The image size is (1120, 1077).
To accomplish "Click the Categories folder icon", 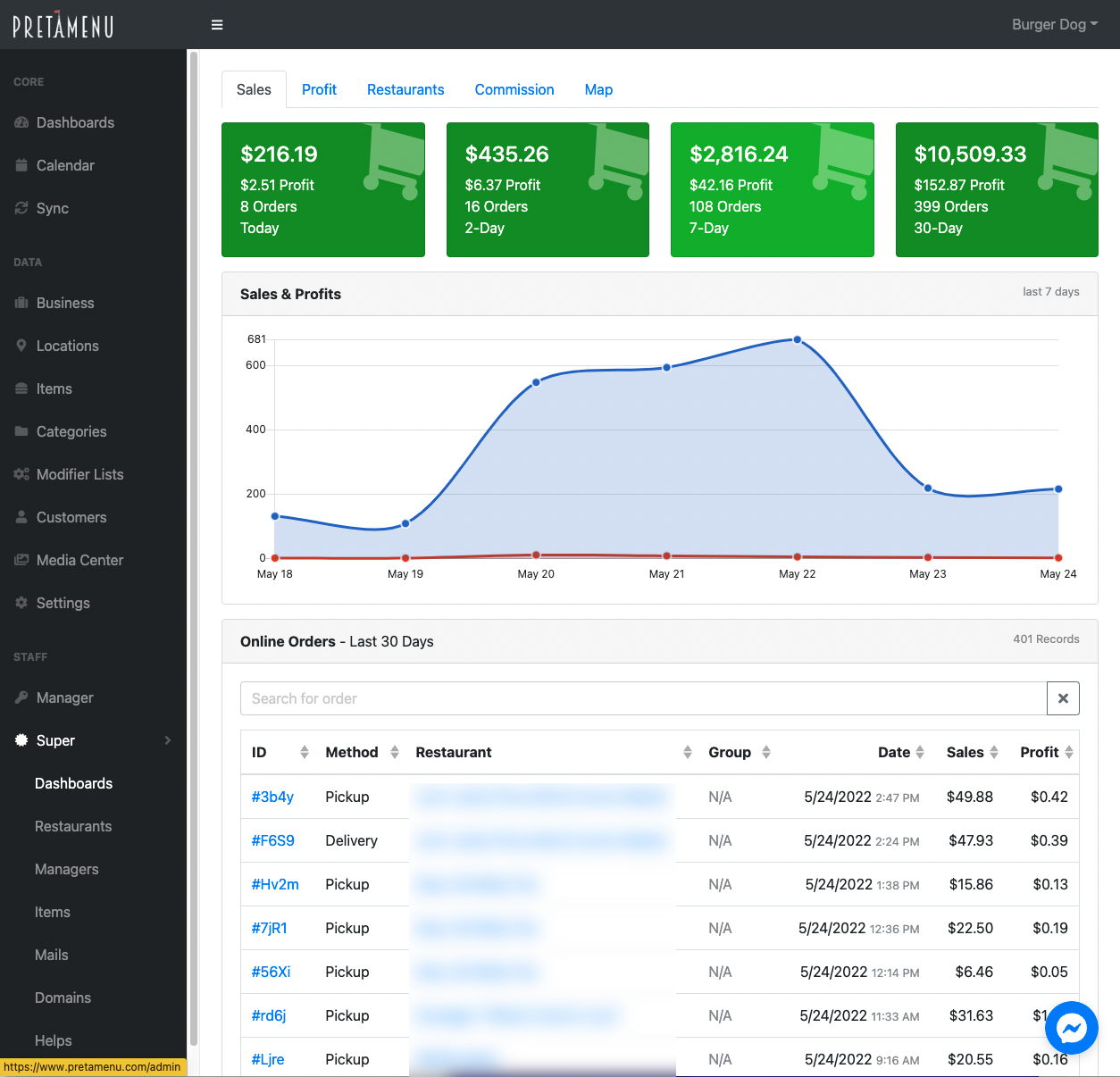I will coord(21,431).
